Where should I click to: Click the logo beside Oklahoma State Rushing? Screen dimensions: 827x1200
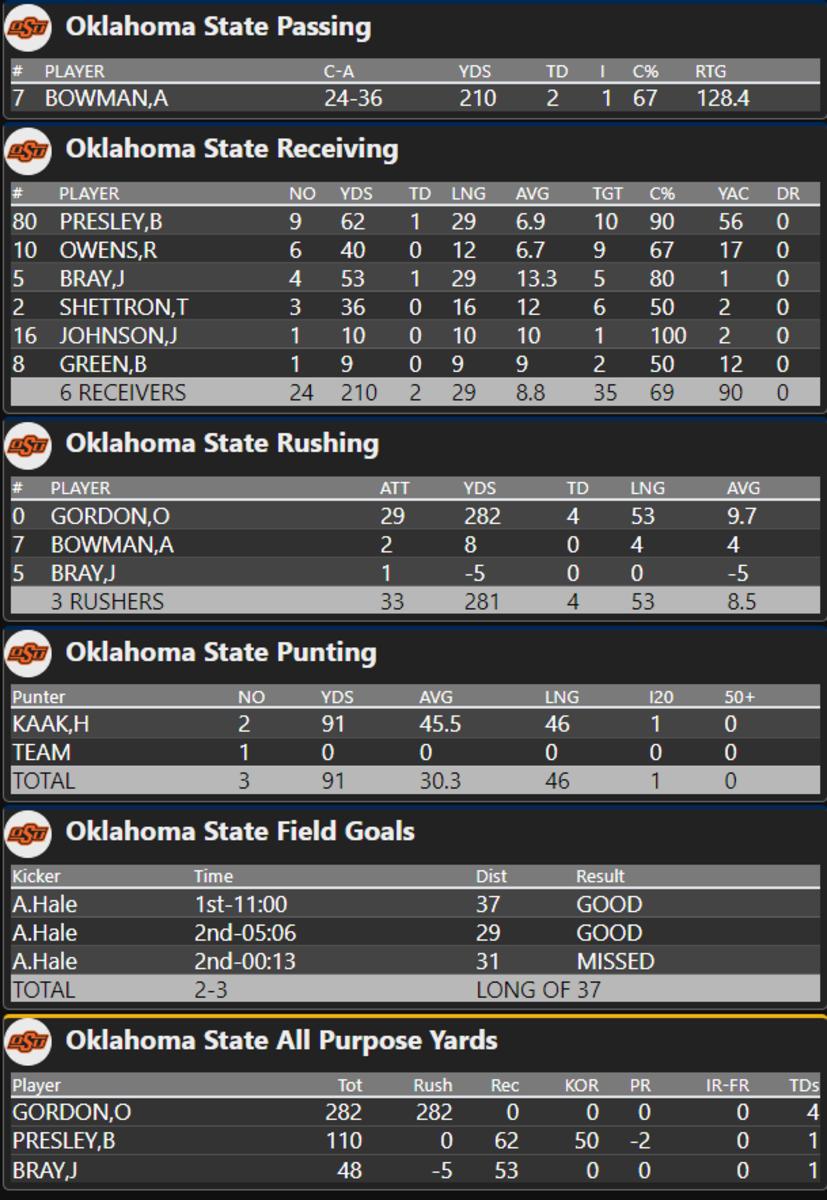pyautogui.click(x=28, y=445)
